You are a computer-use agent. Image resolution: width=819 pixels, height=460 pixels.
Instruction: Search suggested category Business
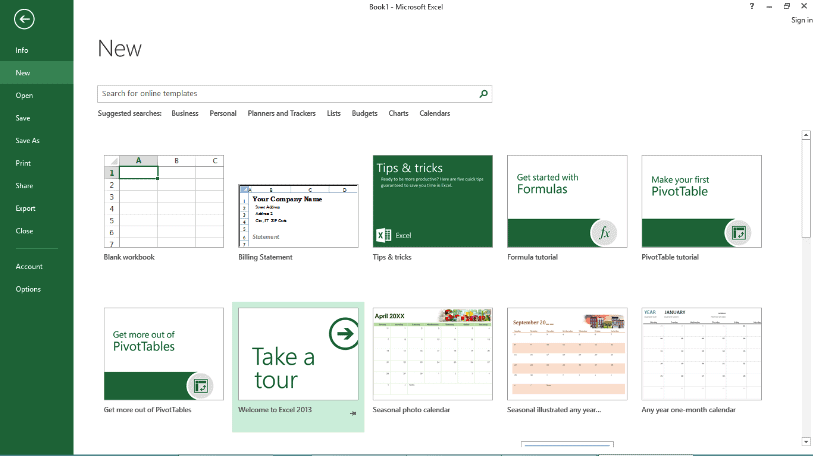pyautogui.click(x=185, y=113)
